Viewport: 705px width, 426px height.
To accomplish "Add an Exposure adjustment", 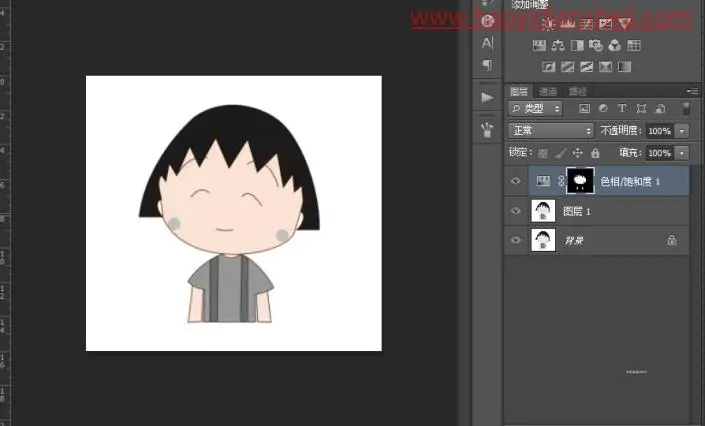I will pyautogui.click(x=606, y=24).
